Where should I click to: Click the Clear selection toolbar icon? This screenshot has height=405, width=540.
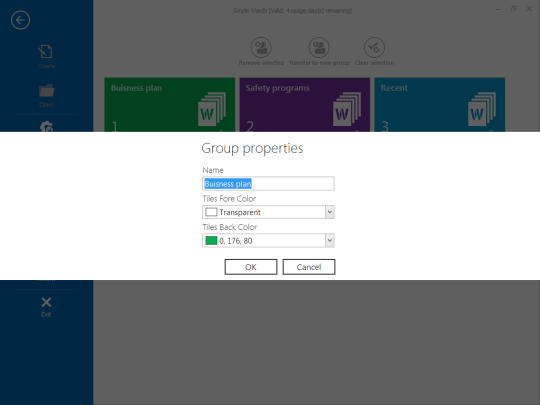pos(374,47)
